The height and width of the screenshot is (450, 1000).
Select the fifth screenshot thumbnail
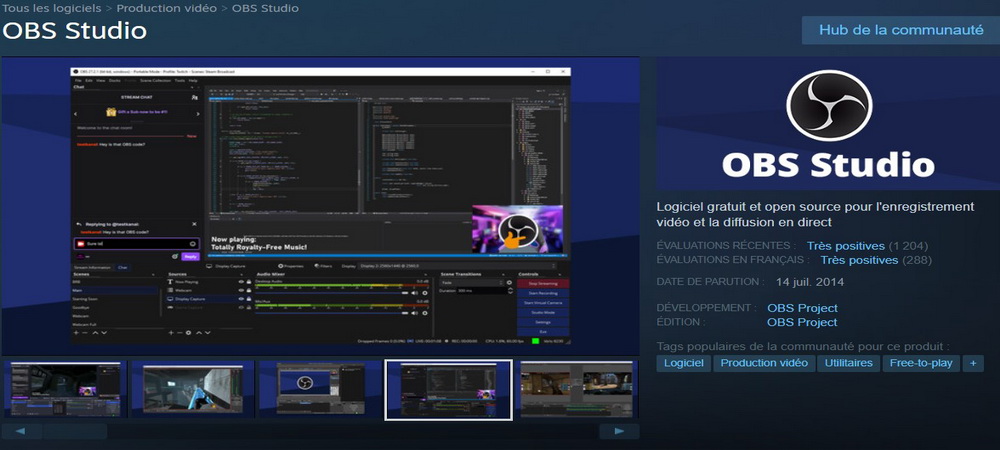point(577,389)
